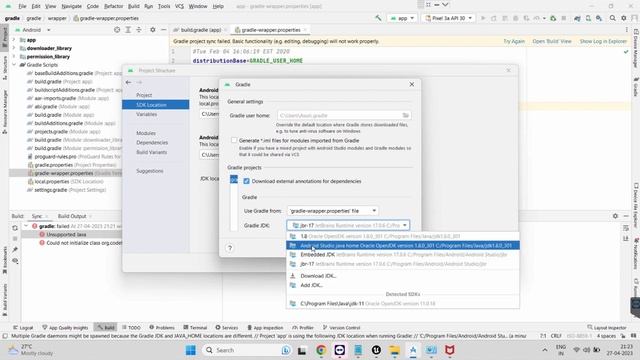
Task: Click the Build panel settings gear
Action: (x=615, y=216)
